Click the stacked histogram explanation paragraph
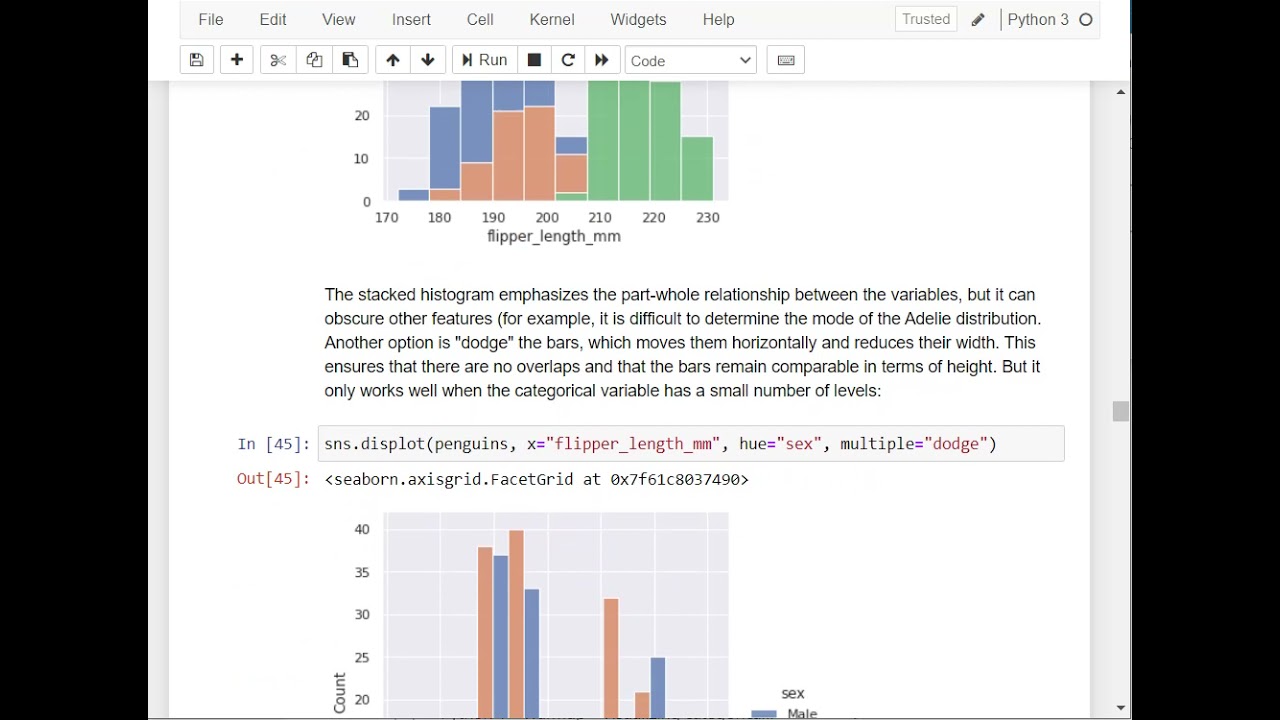Screen dimensions: 1280x720 [683, 343]
